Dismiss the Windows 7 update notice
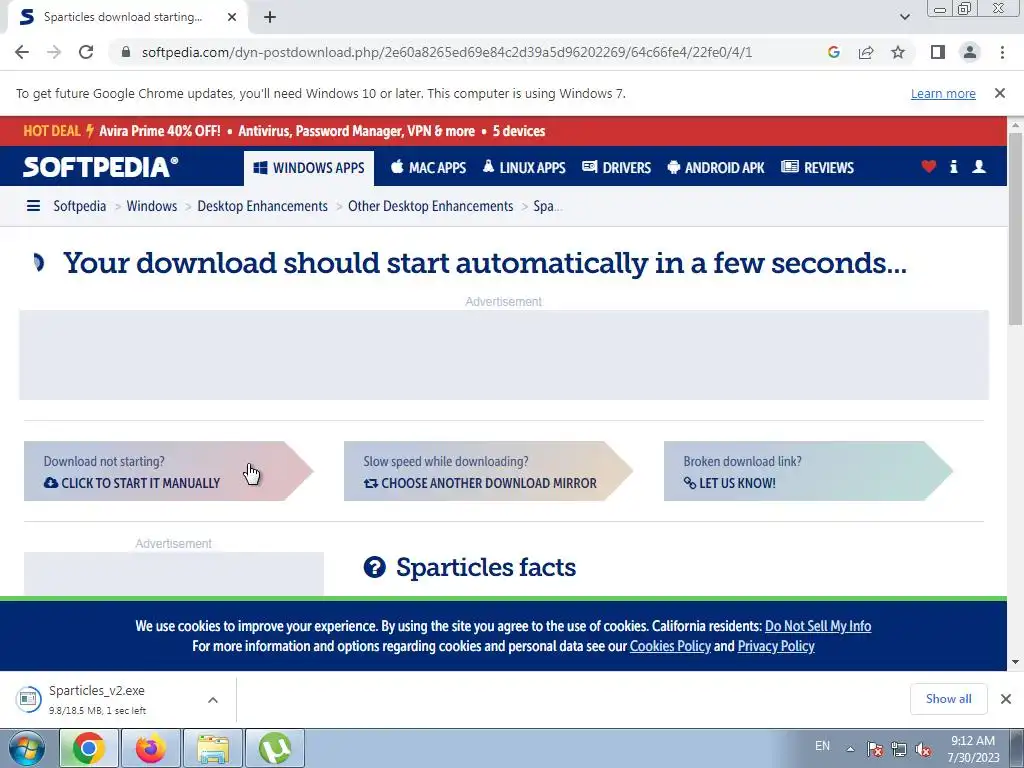This screenshot has height=768, width=1024. (x=999, y=93)
